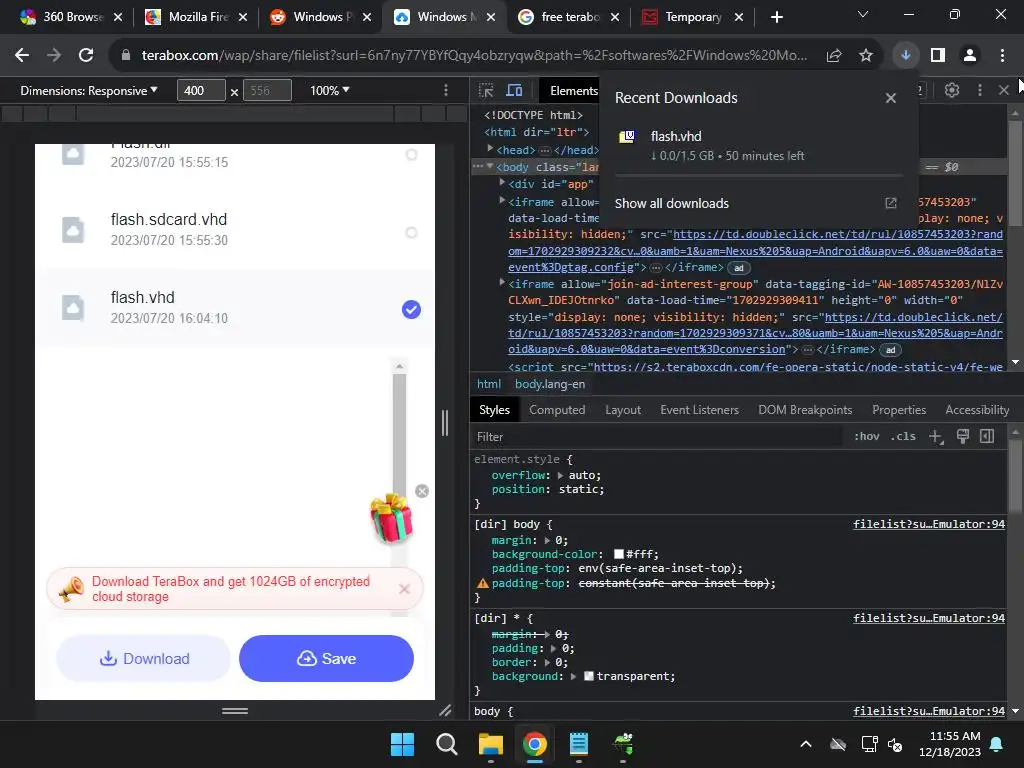Click the #fff background-color swatch
This screenshot has width=1024, height=768.
point(618,554)
